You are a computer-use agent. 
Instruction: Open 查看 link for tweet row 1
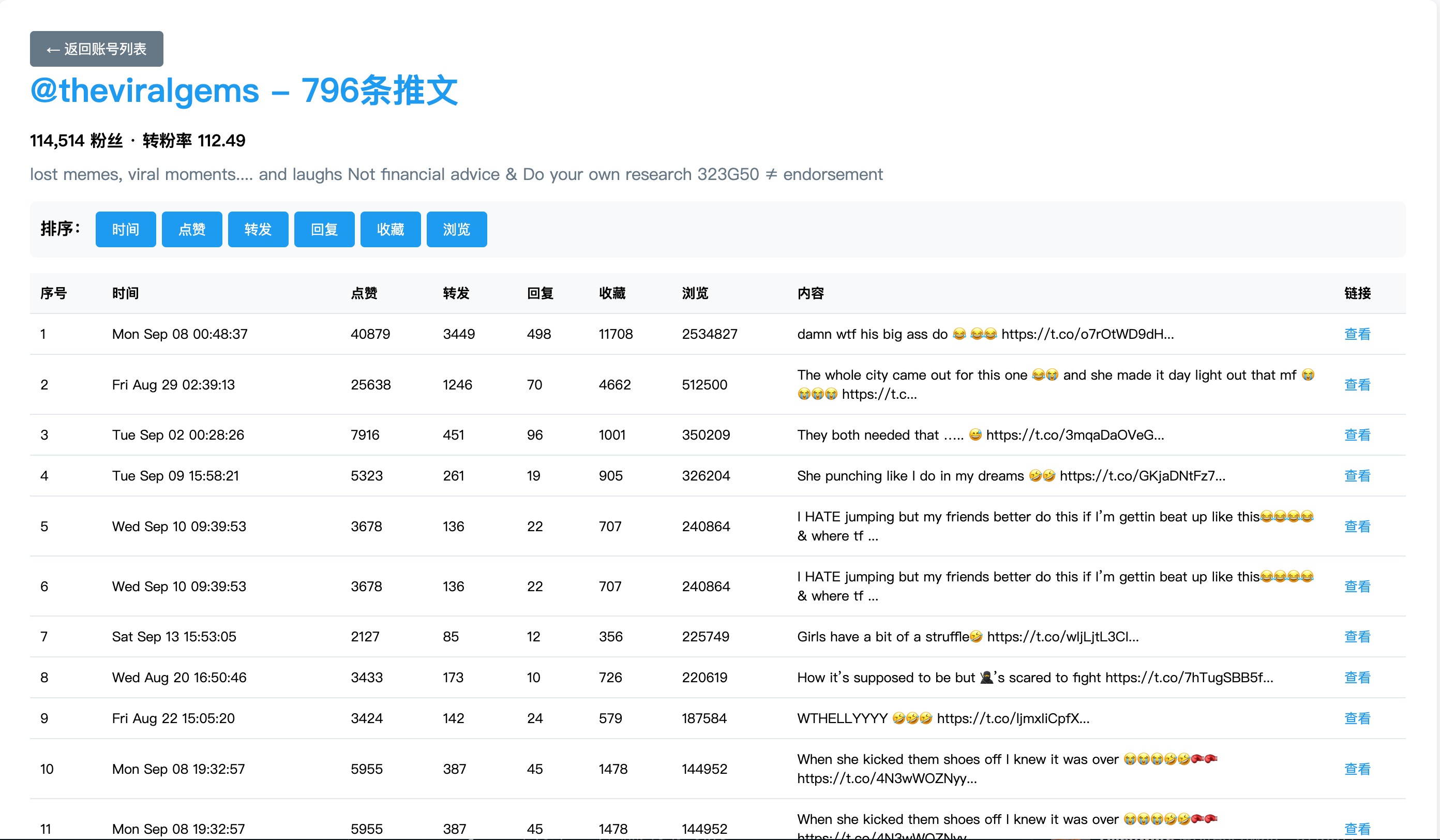pos(1357,334)
